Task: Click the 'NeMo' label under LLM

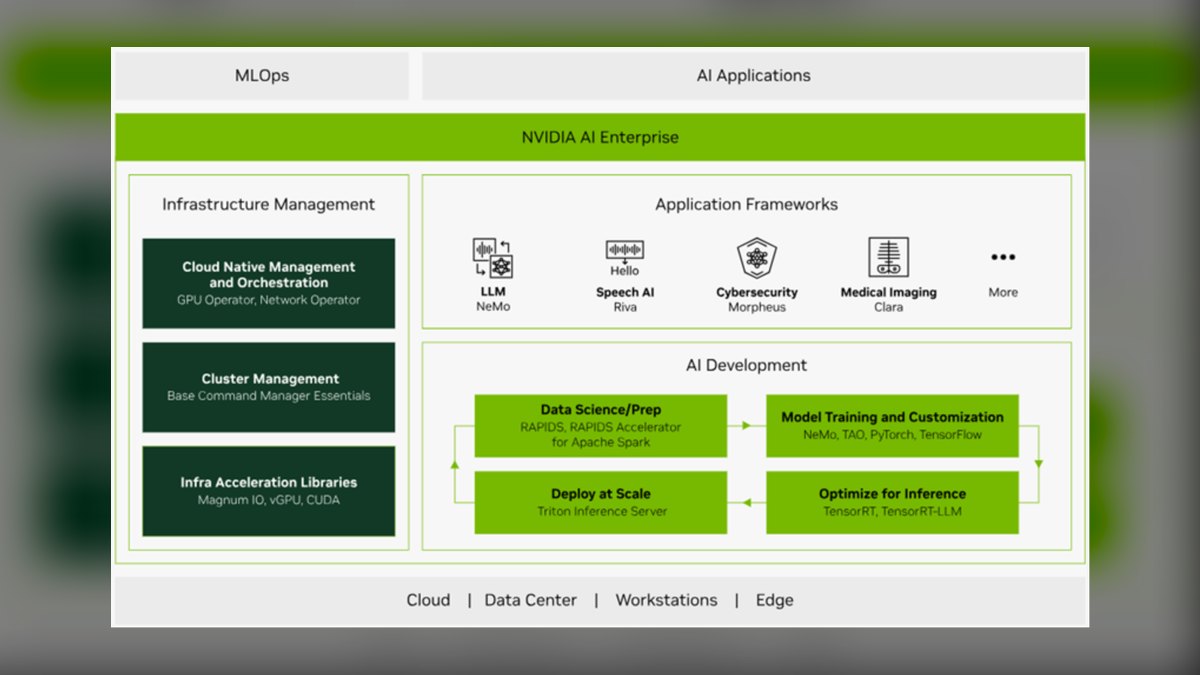Action: pyautogui.click(x=493, y=307)
